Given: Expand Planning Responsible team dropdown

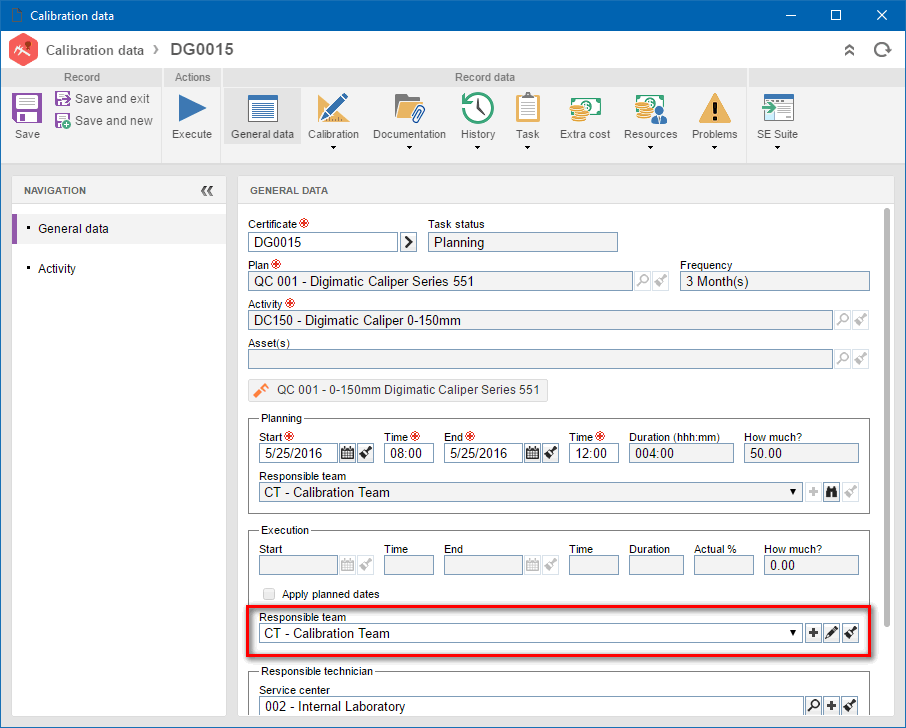Looking at the screenshot, I should pos(793,492).
